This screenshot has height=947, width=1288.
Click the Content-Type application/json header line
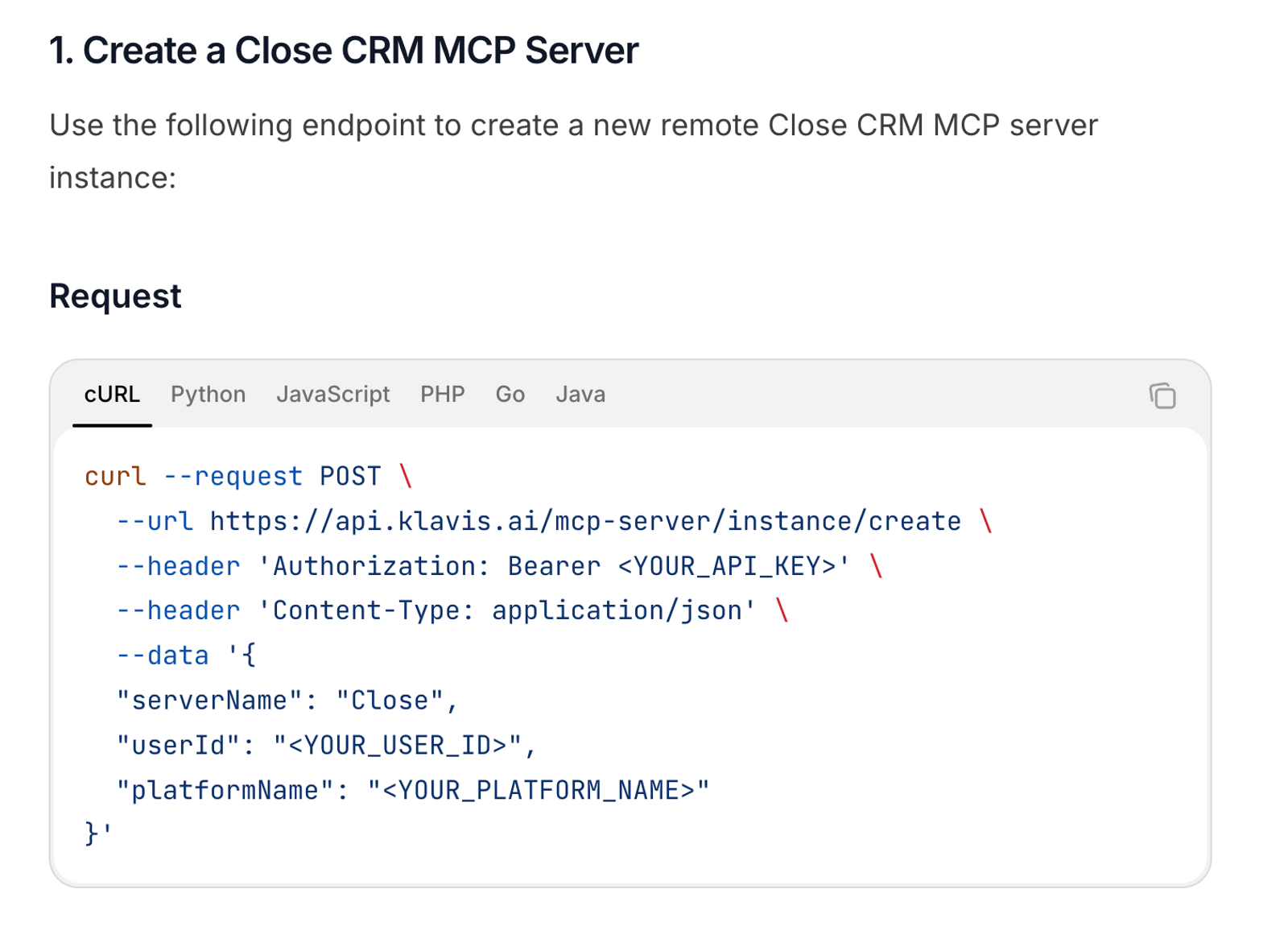[452, 611]
